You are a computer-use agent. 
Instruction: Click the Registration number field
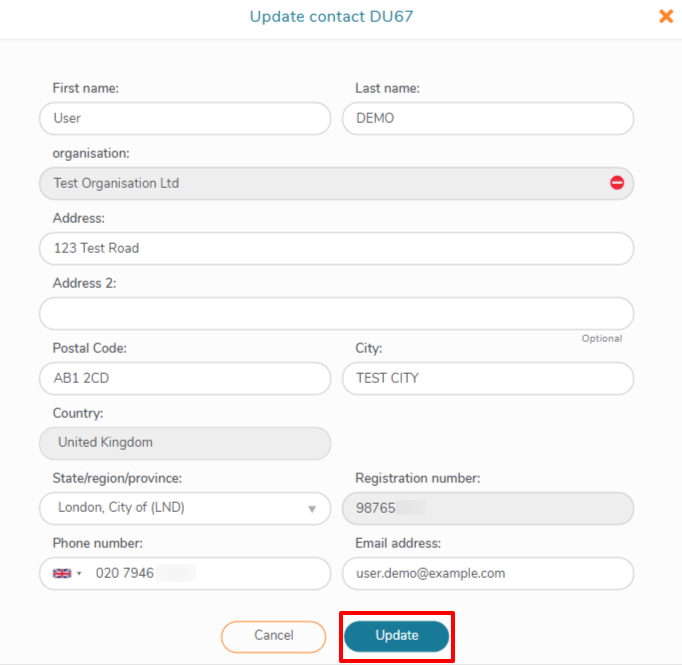point(488,508)
